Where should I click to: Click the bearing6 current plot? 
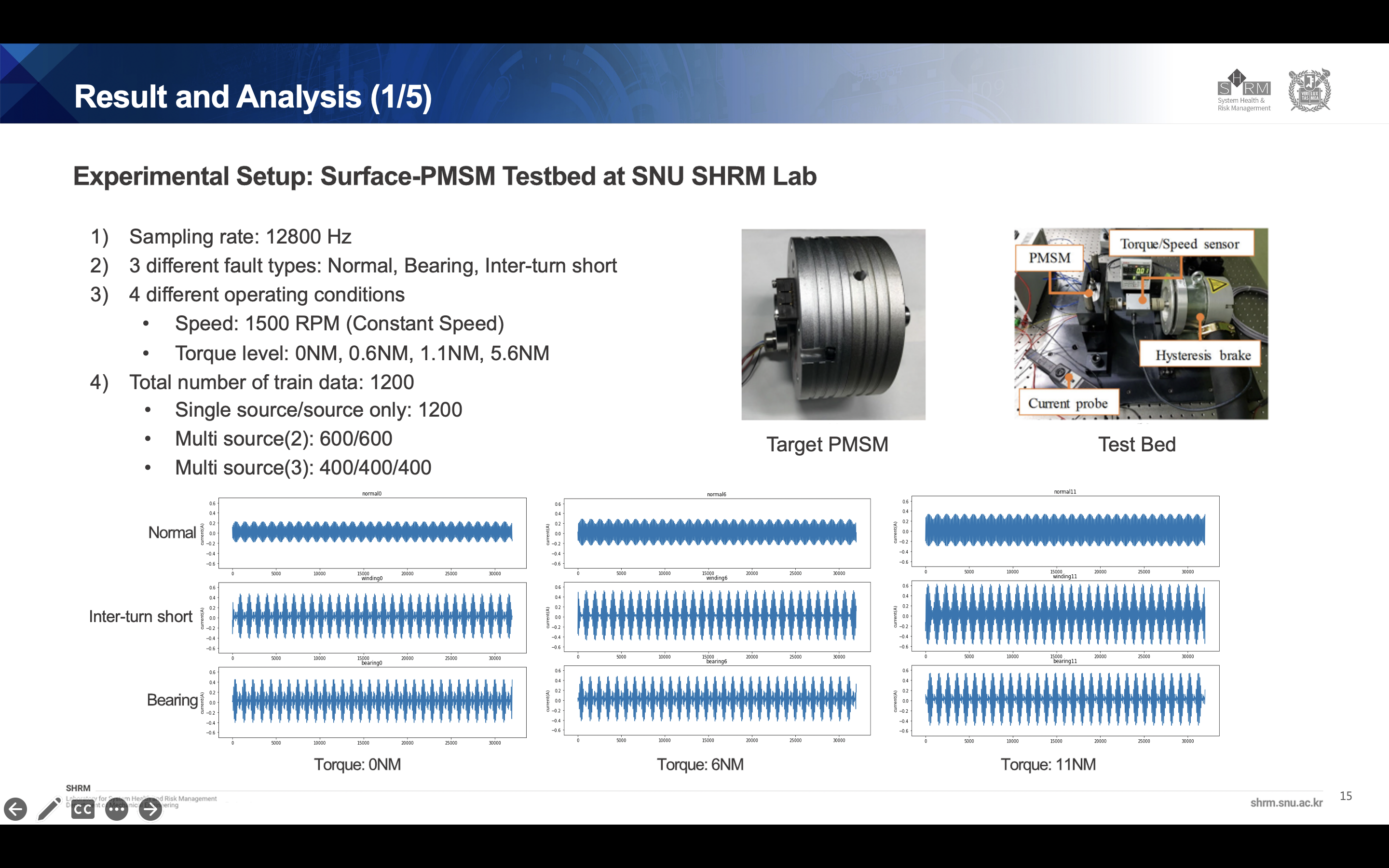coord(717,700)
